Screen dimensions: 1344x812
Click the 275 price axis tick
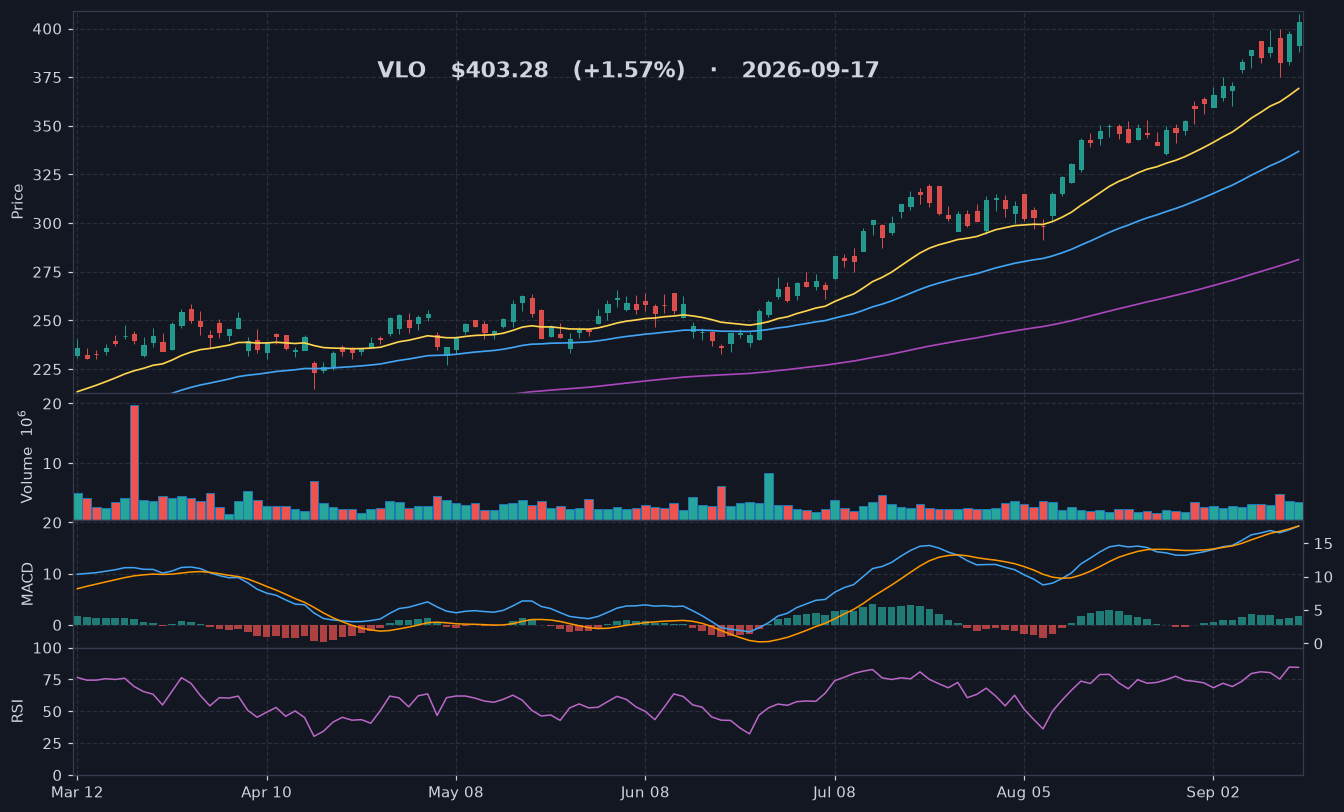pyautogui.click(x=49, y=272)
